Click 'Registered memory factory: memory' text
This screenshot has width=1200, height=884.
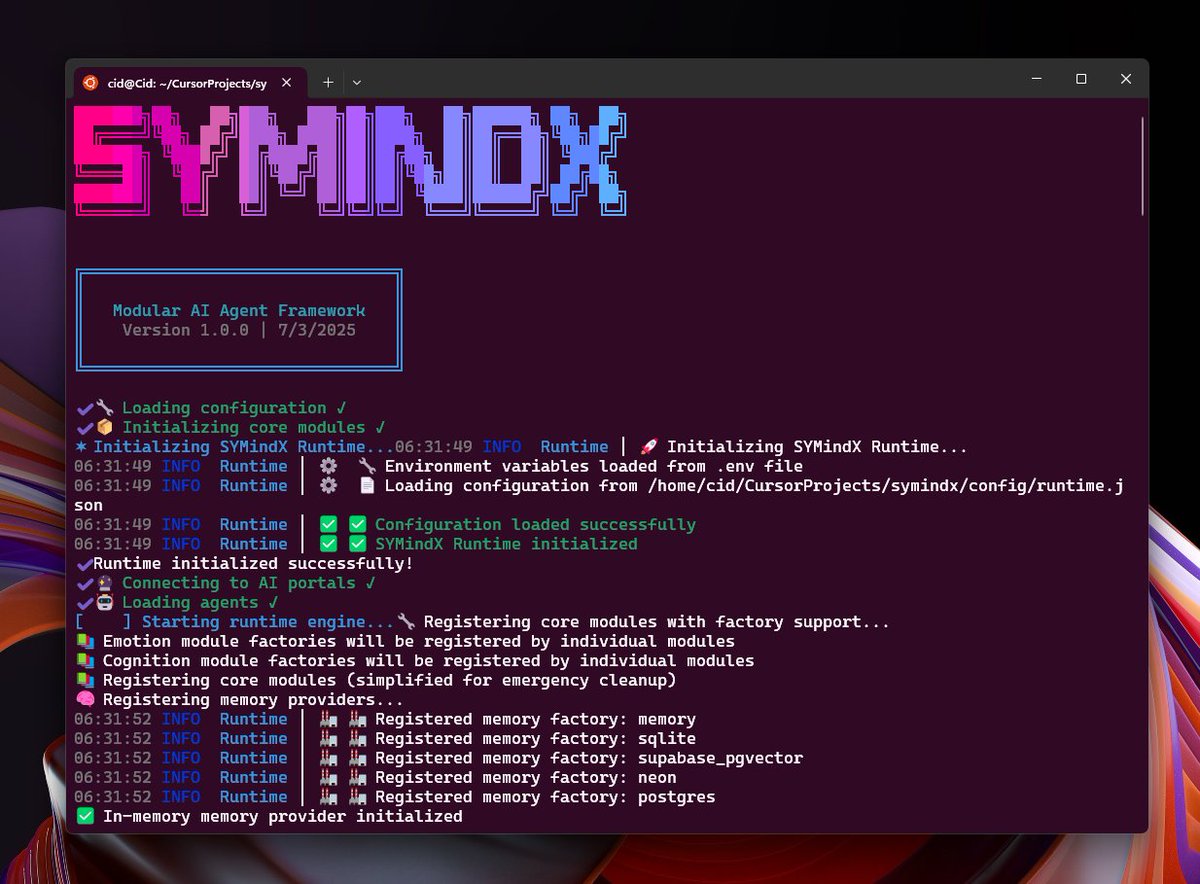(x=535, y=719)
